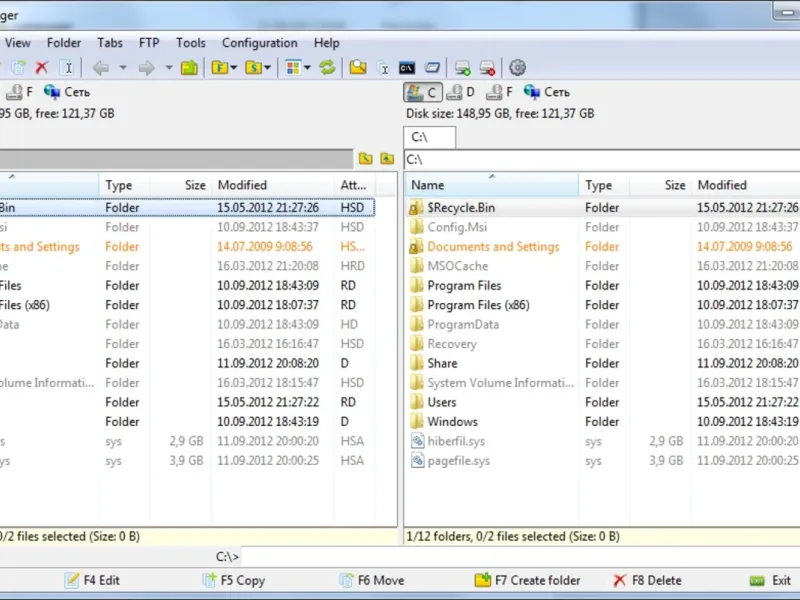Screen dimensions: 800x600
Task: Open the forward history dropdown arrow
Action: (x=169, y=67)
